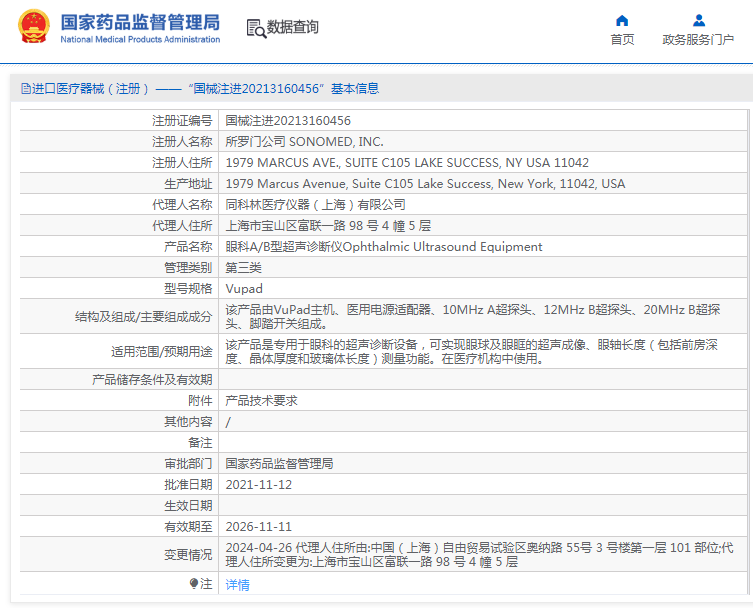Click the document icon before 进口医疗器械
753x608 pixels.
[25, 88]
